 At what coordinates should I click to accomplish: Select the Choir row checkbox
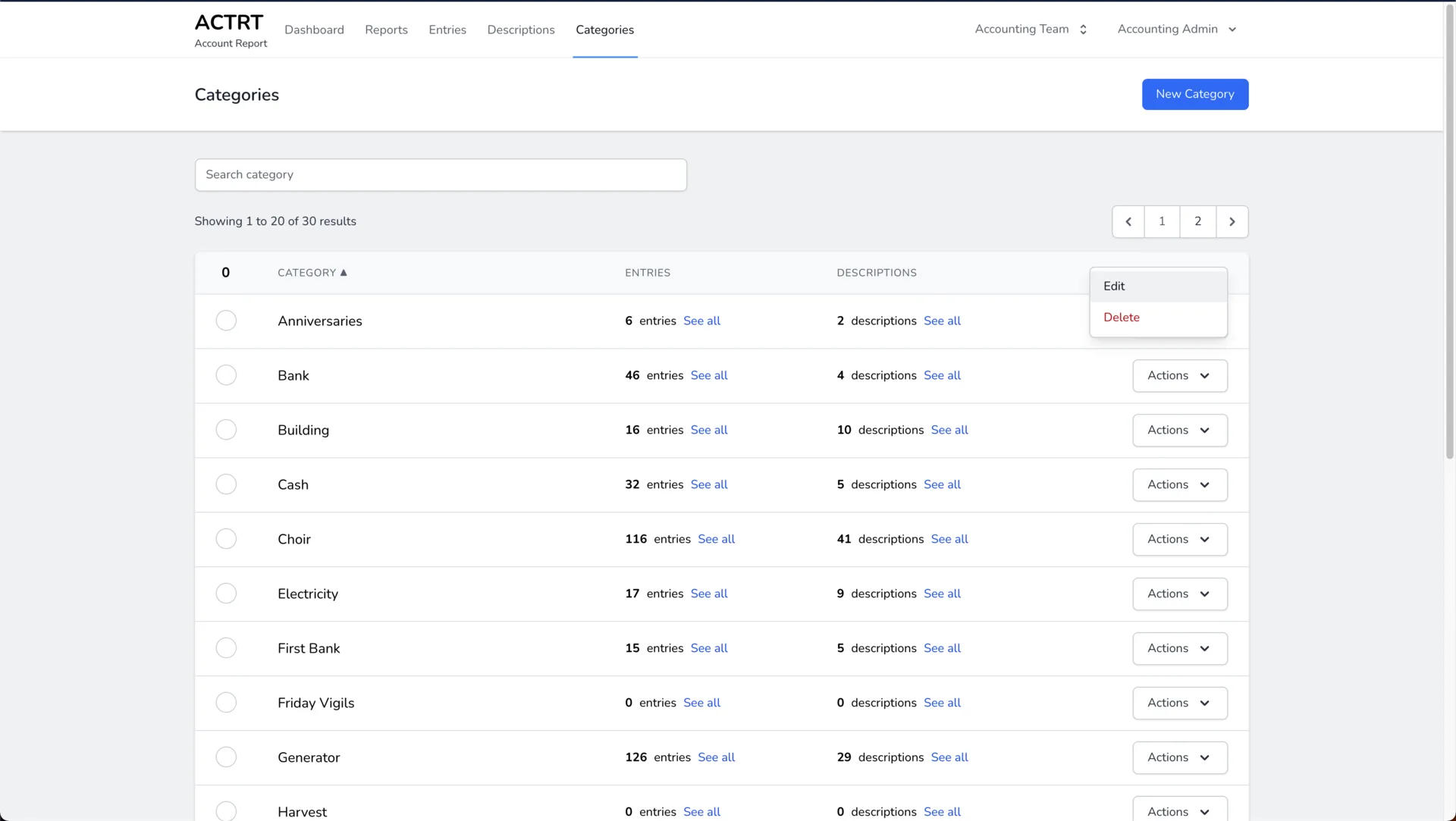226,539
